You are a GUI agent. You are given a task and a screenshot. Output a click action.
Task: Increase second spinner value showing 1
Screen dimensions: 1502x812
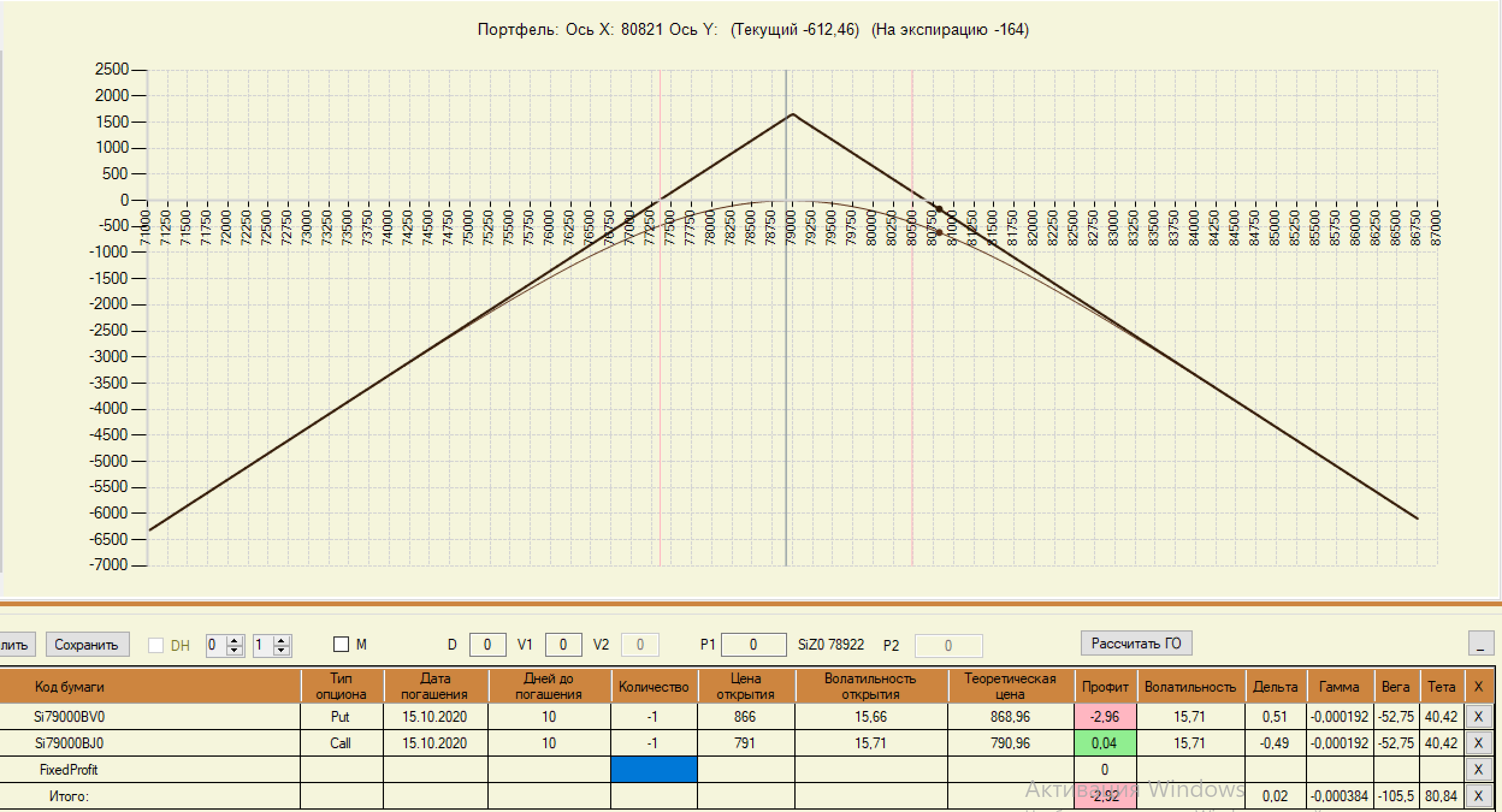[281, 641]
